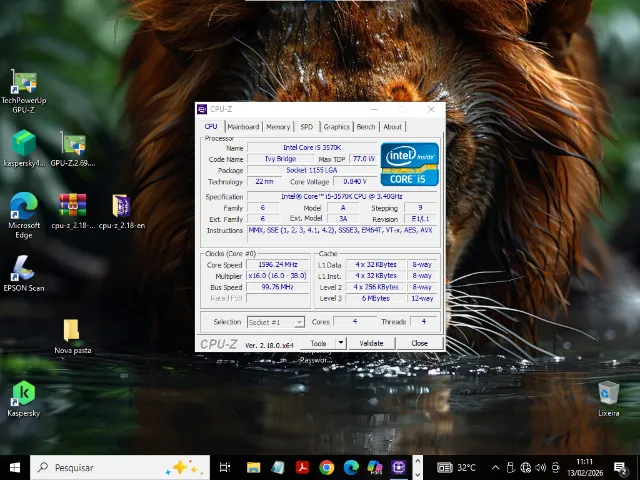Click the Instructions field listing MMX, SSE
Image resolution: width=640 pixels, height=480 pixels.
point(342,234)
